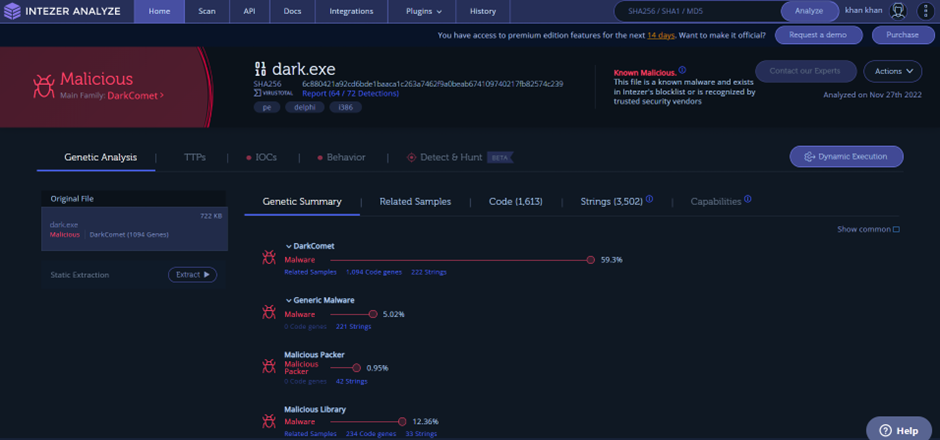Open DarkComet 222 Strings link
This screenshot has width=940, height=440.
click(429, 272)
